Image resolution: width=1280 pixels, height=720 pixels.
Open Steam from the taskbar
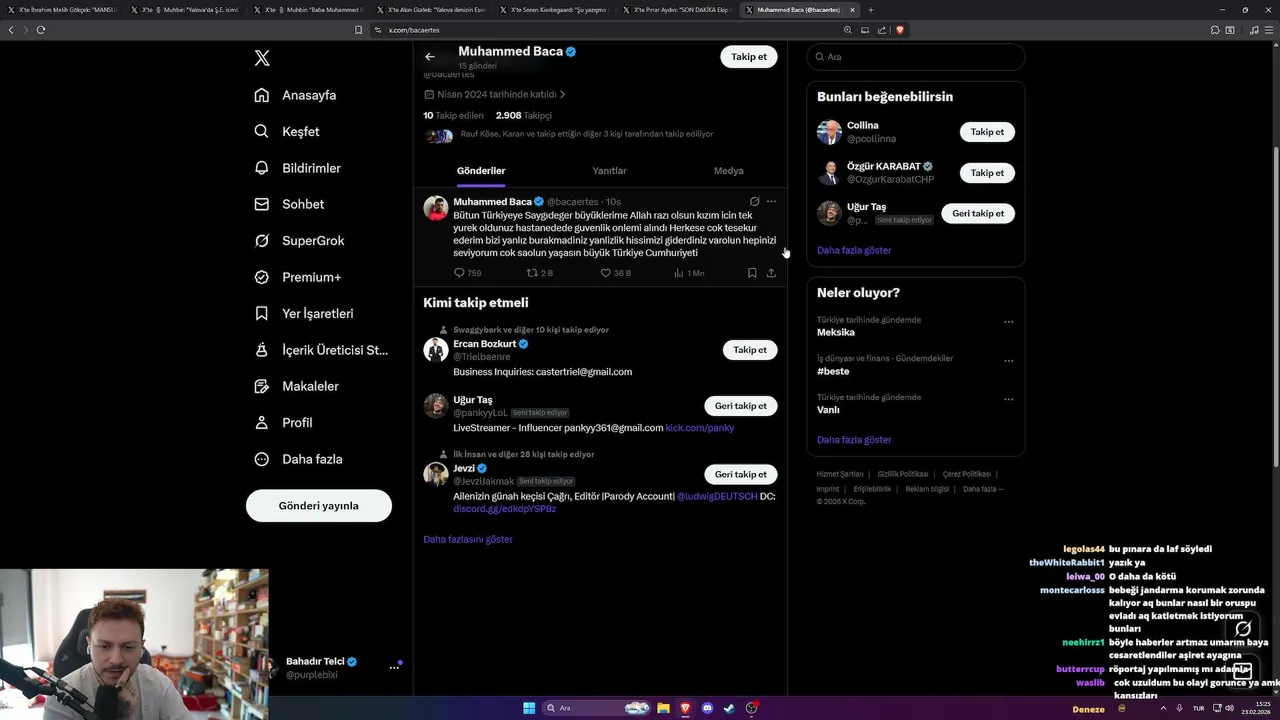730,708
